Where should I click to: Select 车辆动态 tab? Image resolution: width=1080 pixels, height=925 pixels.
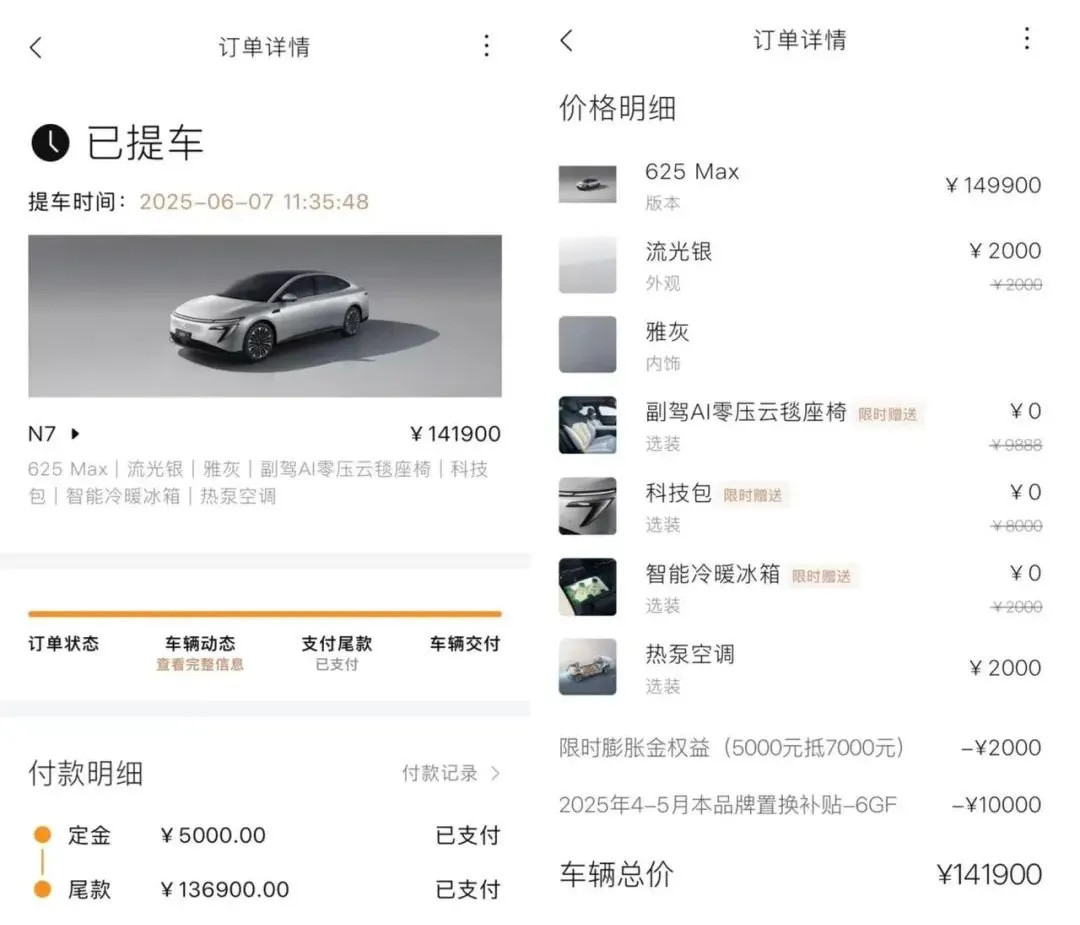tap(200, 644)
